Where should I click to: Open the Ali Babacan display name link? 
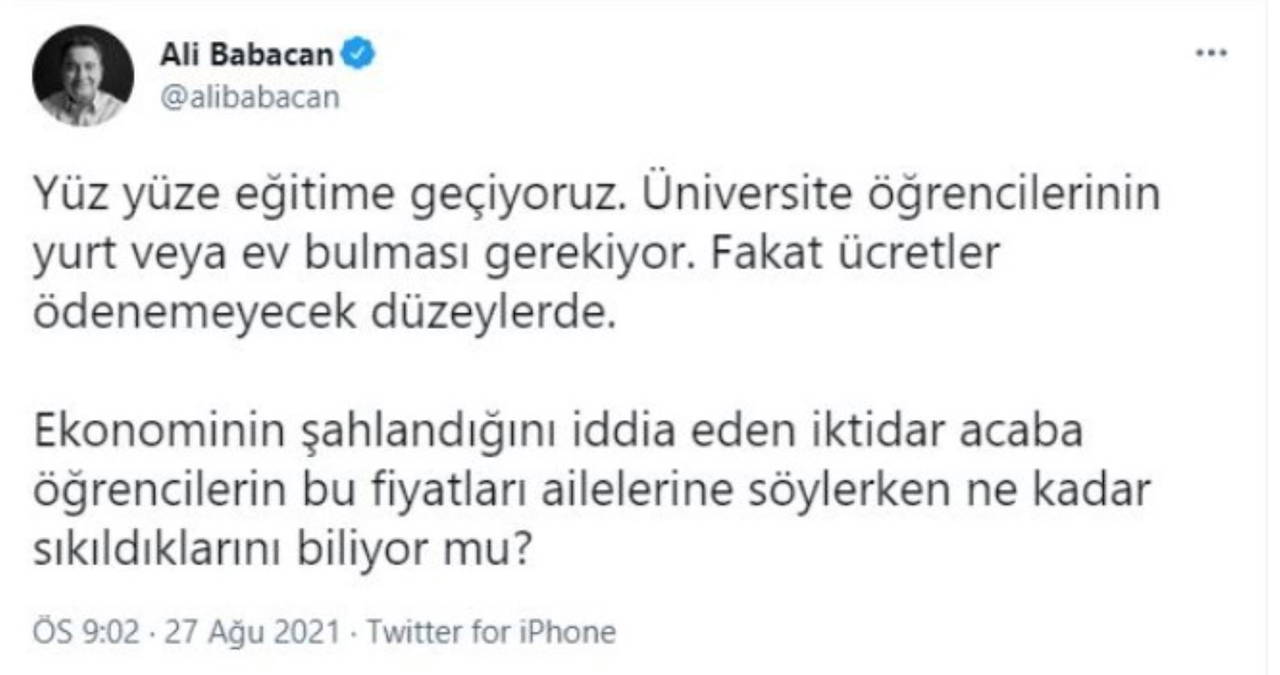(246, 55)
